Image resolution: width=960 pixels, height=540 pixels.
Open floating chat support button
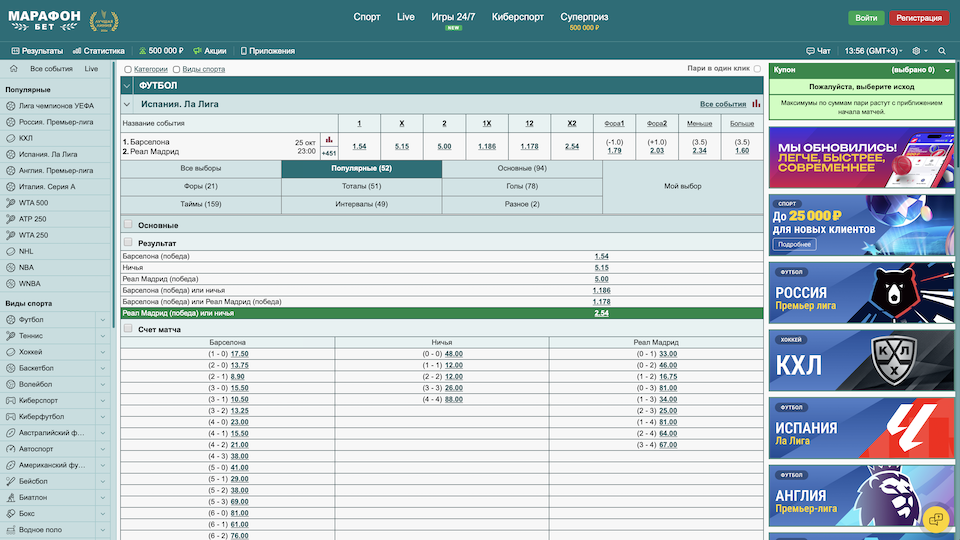936,520
